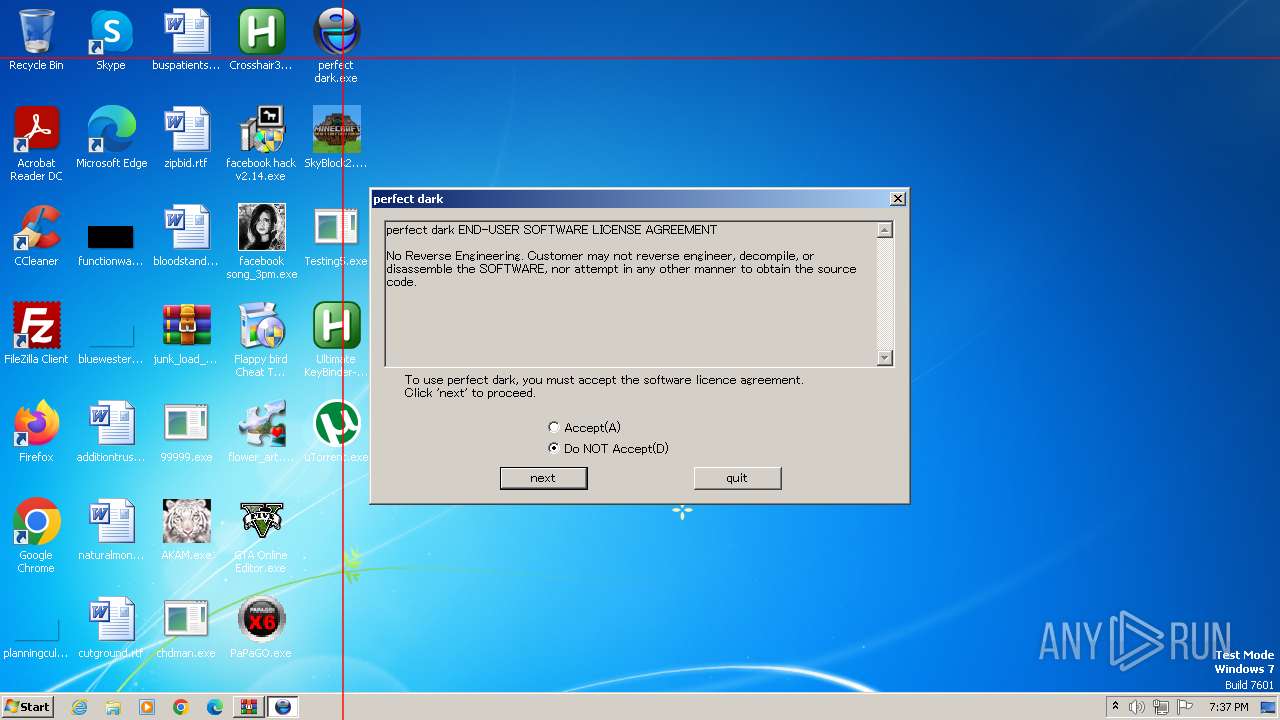The width and height of the screenshot is (1280, 720).
Task: Select the 99999.exe desktop icon
Action: tap(186, 432)
